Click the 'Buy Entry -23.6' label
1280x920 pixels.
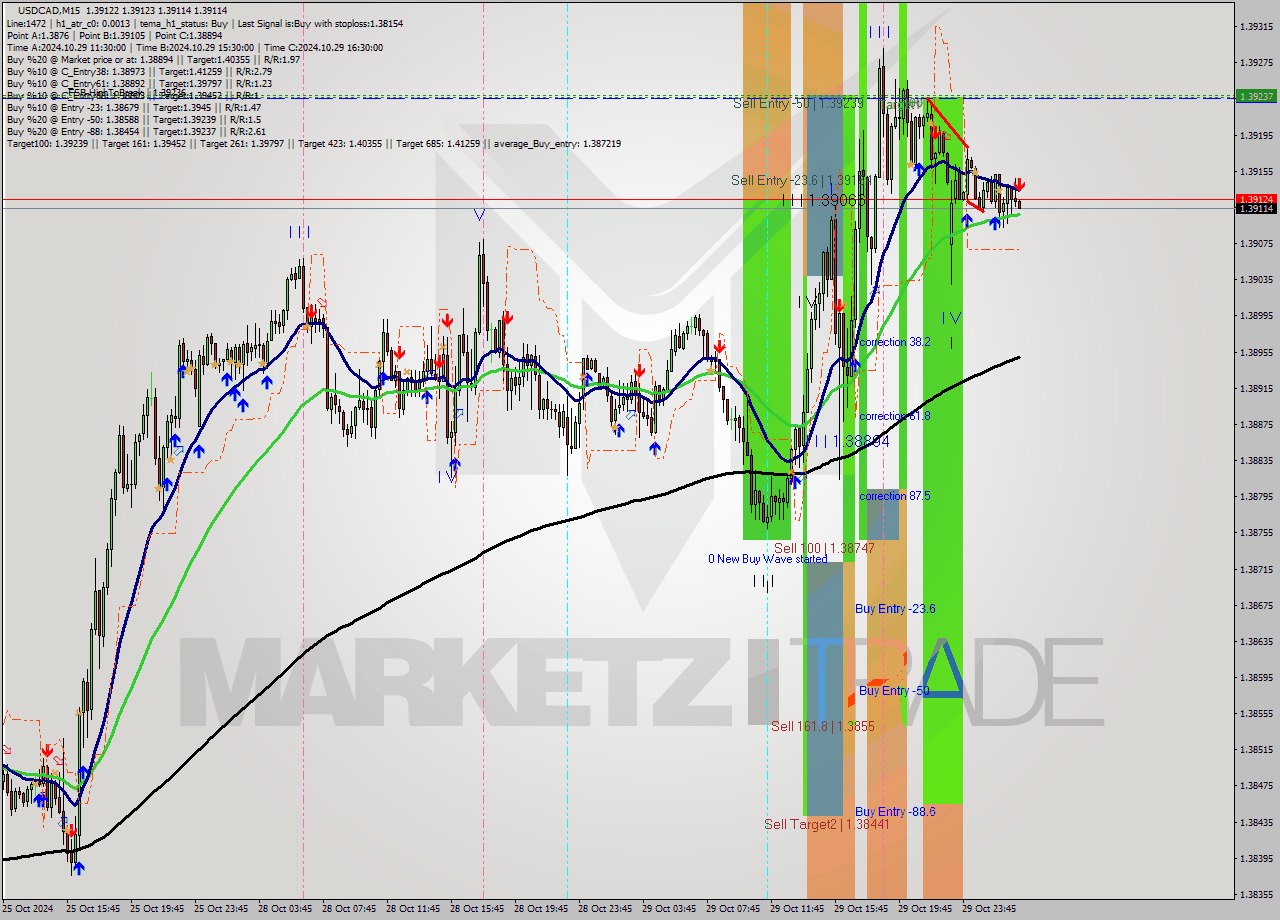[895, 609]
